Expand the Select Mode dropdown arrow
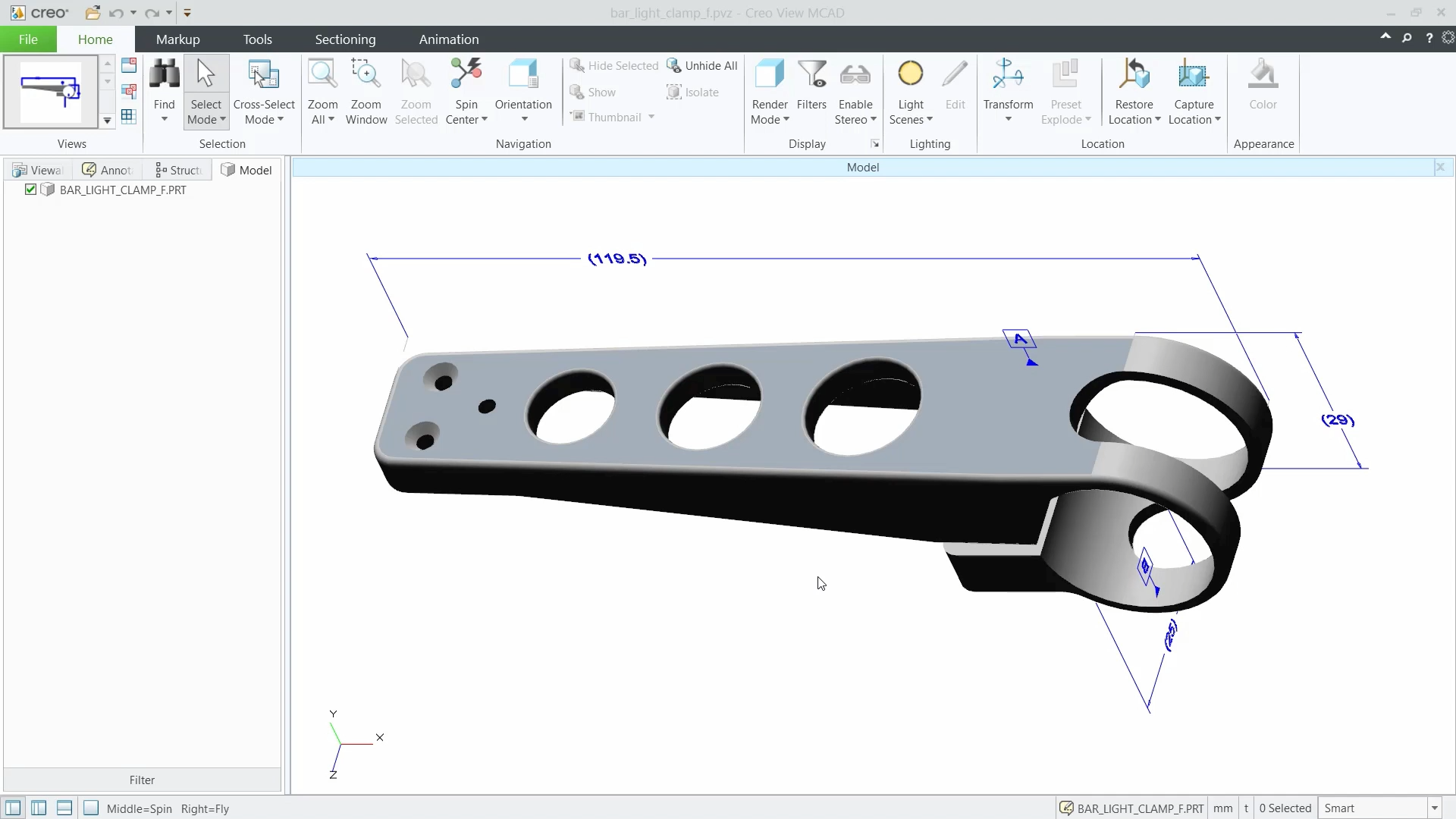Image resolution: width=1456 pixels, height=819 pixels. (222, 120)
